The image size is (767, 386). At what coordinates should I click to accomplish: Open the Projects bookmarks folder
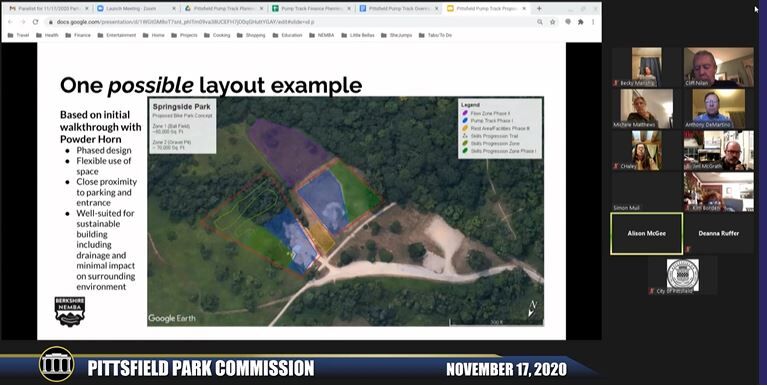click(x=184, y=35)
